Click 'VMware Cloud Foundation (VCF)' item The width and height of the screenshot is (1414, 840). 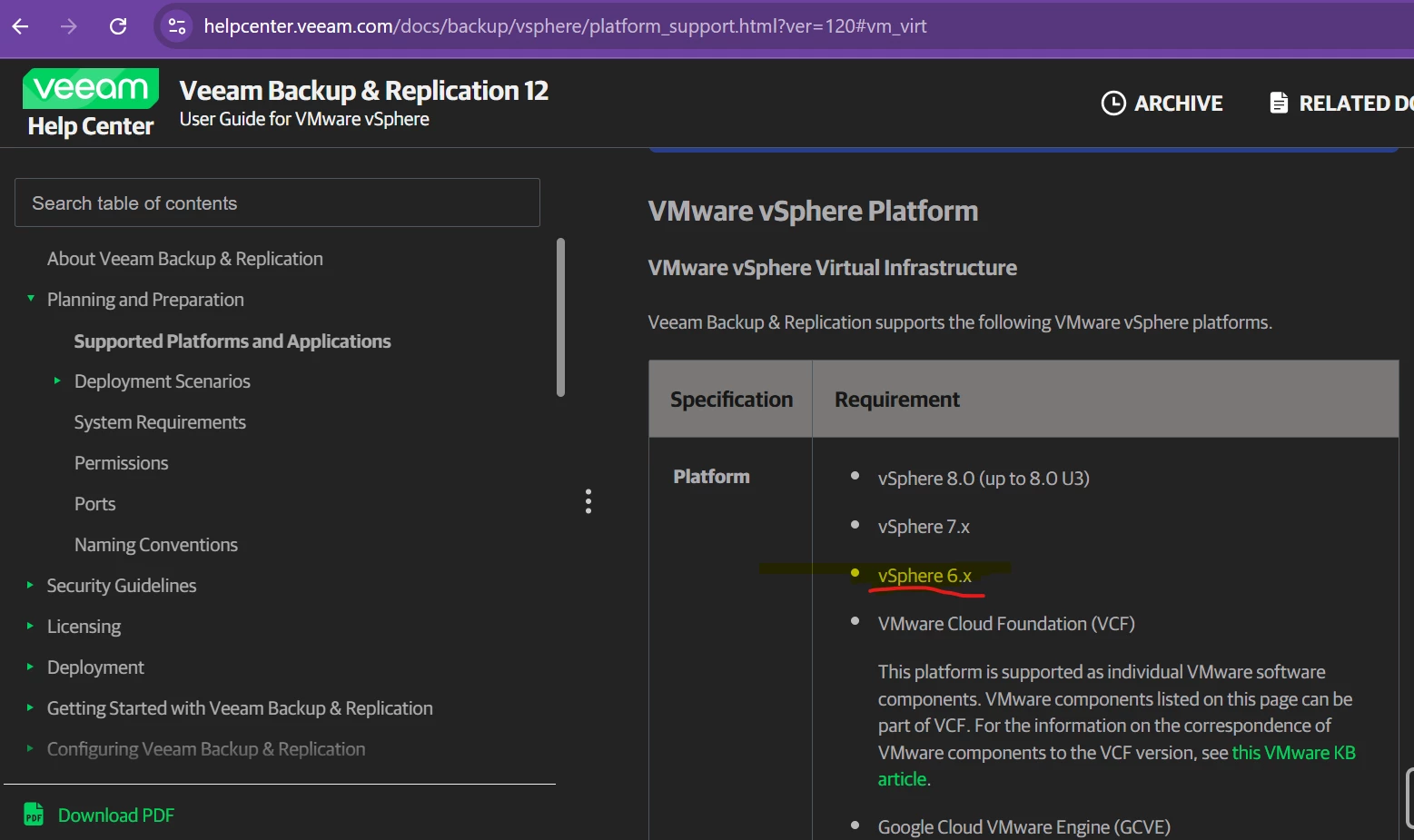[1006, 624]
